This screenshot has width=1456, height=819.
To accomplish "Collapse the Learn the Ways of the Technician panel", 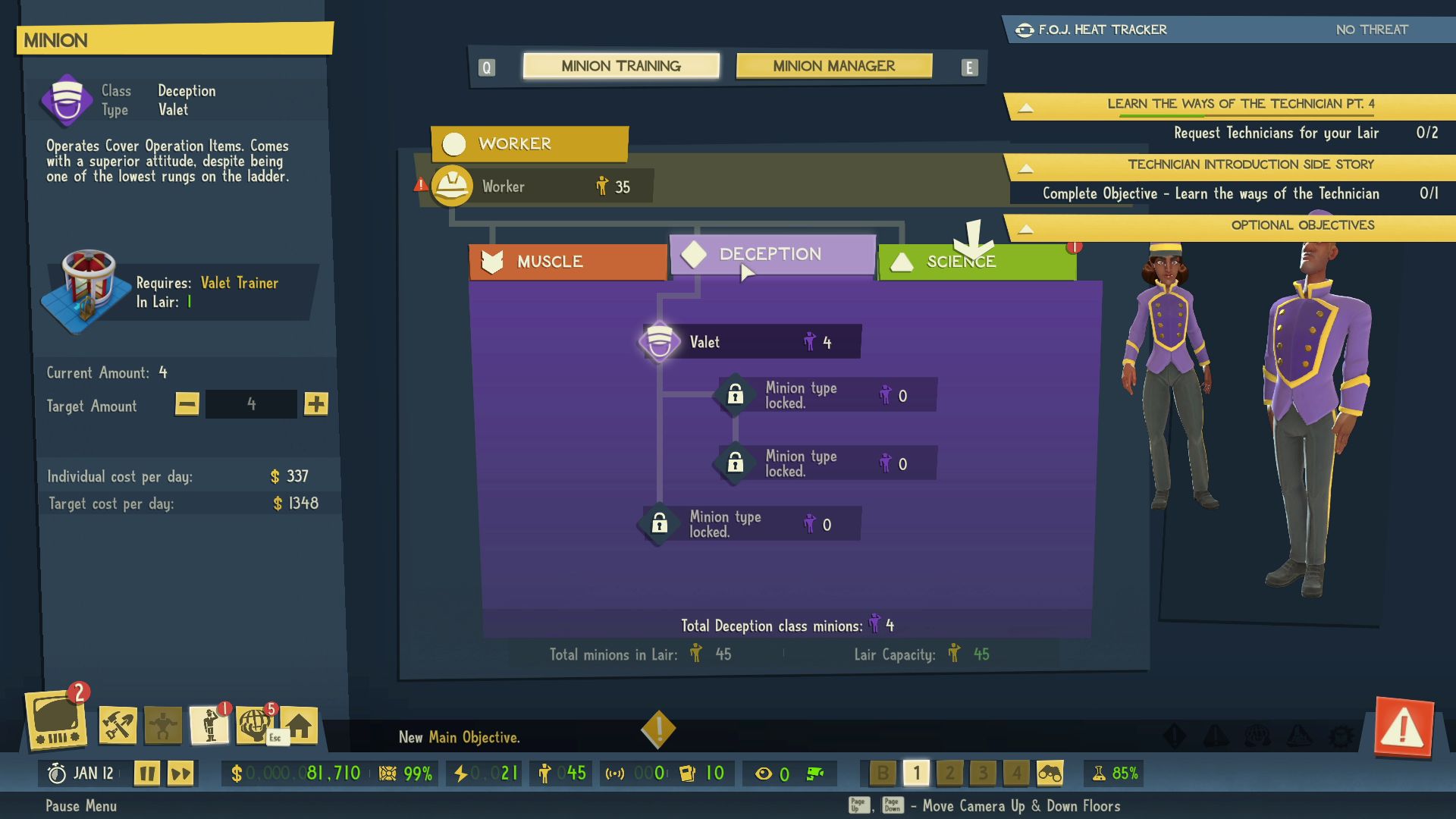I will tap(1028, 106).
